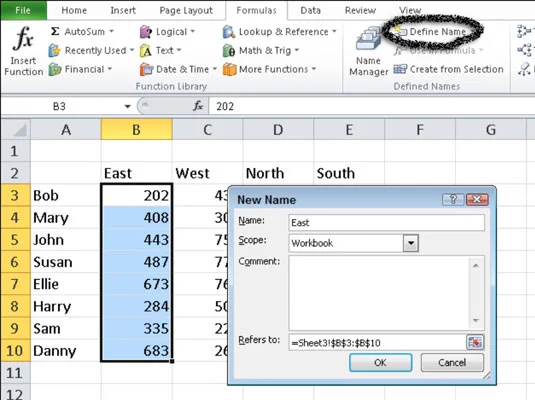535x400 pixels.
Task: Open the Lookup & Reference dropdown
Action: (279, 32)
